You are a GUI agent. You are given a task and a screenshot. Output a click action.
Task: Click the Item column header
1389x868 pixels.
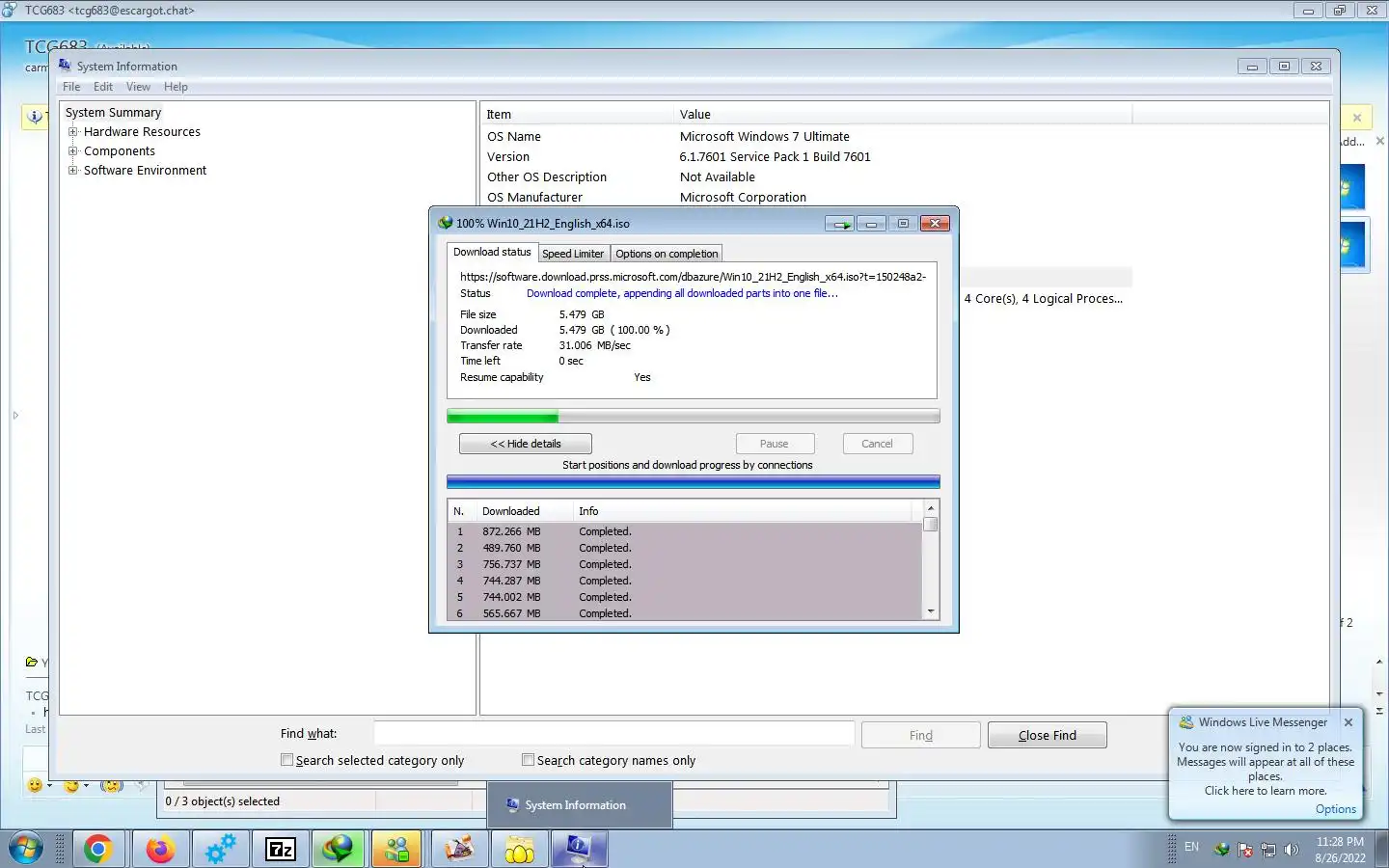(577, 114)
